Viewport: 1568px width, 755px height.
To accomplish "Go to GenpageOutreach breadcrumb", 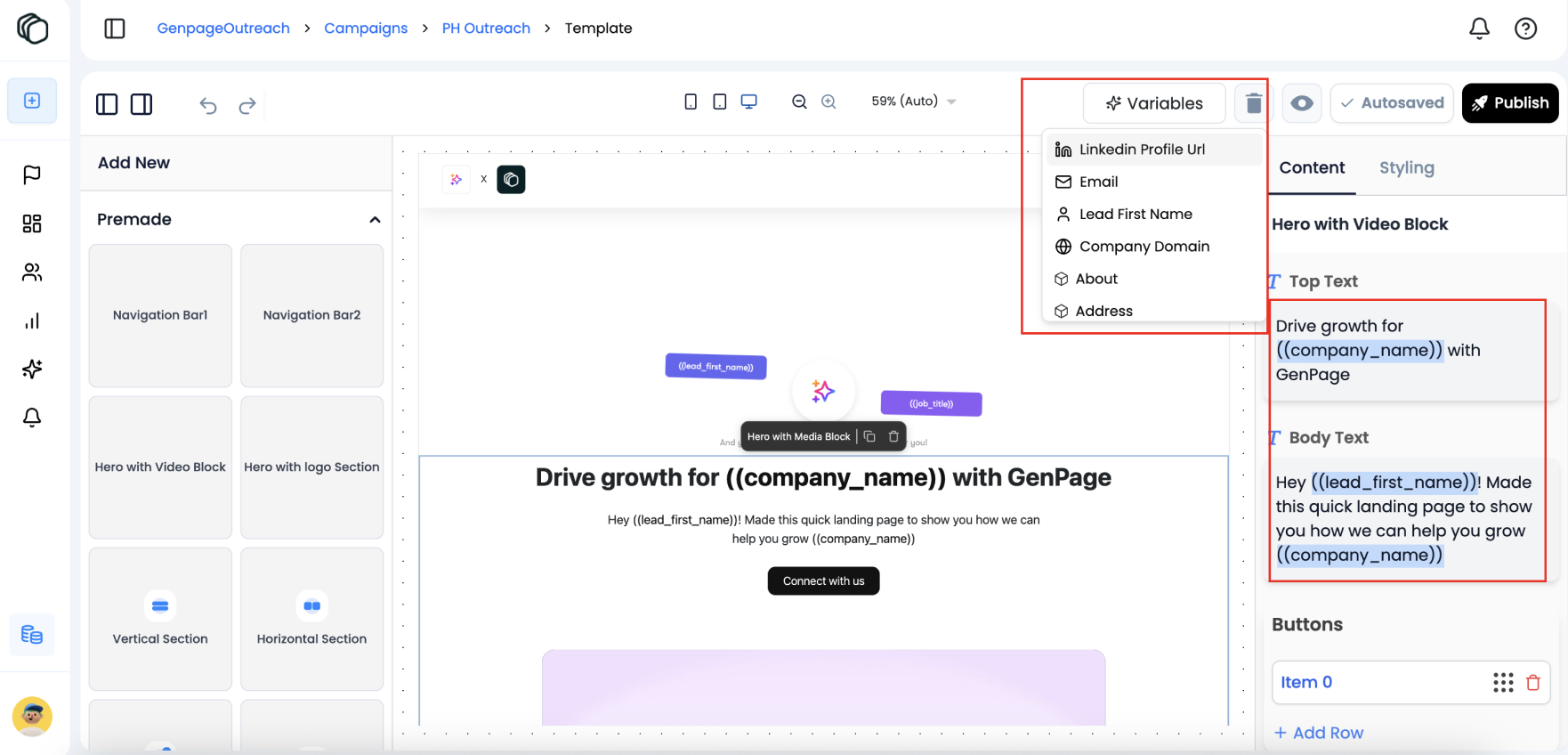I will [x=223, y=28].
